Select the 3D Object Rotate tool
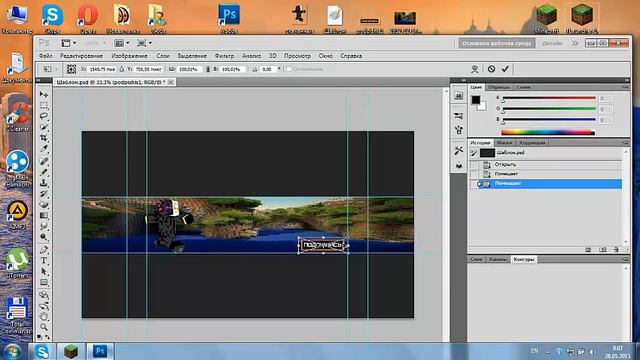Image resolution: width=640 pixels, height=360 pixels. pos(44,295)
